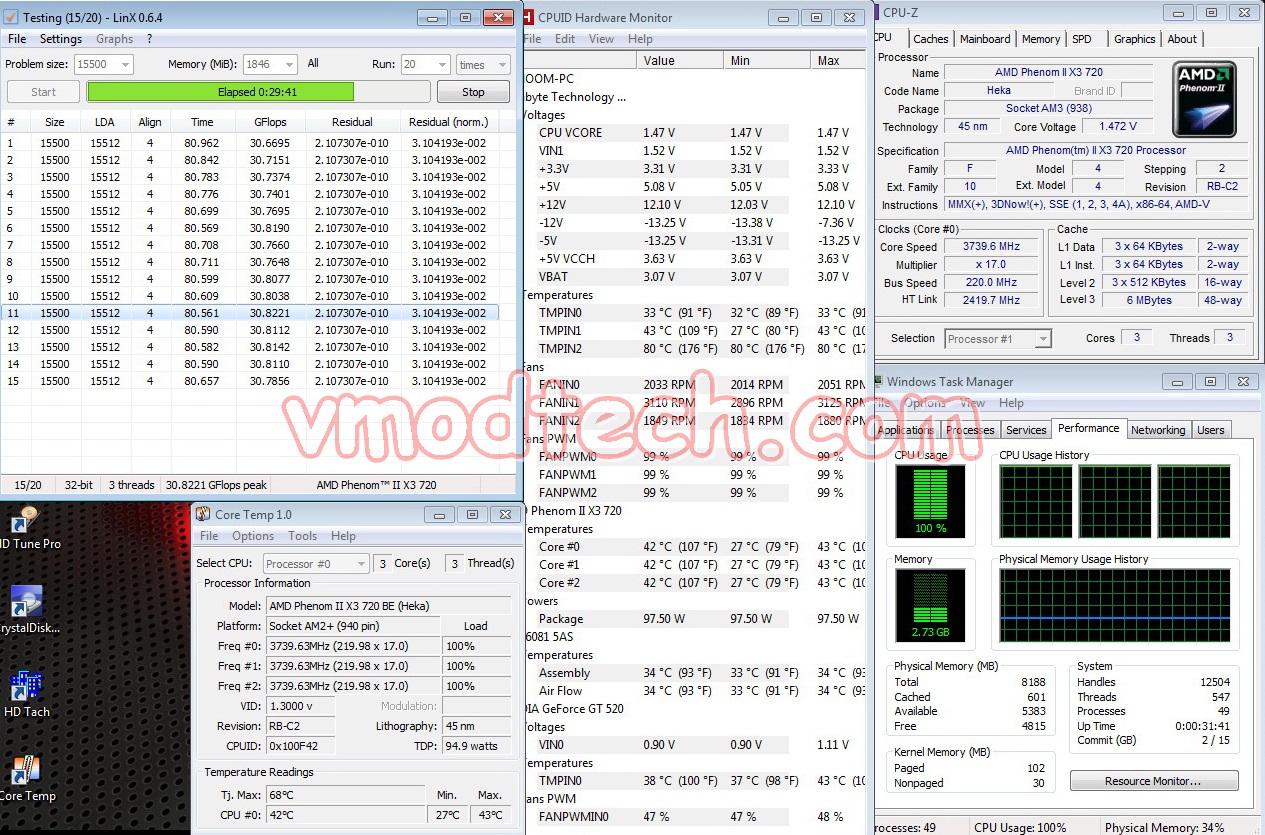Click the CPU Usage 100% meter
This screenshot has height=835, width=1265.
929,501
